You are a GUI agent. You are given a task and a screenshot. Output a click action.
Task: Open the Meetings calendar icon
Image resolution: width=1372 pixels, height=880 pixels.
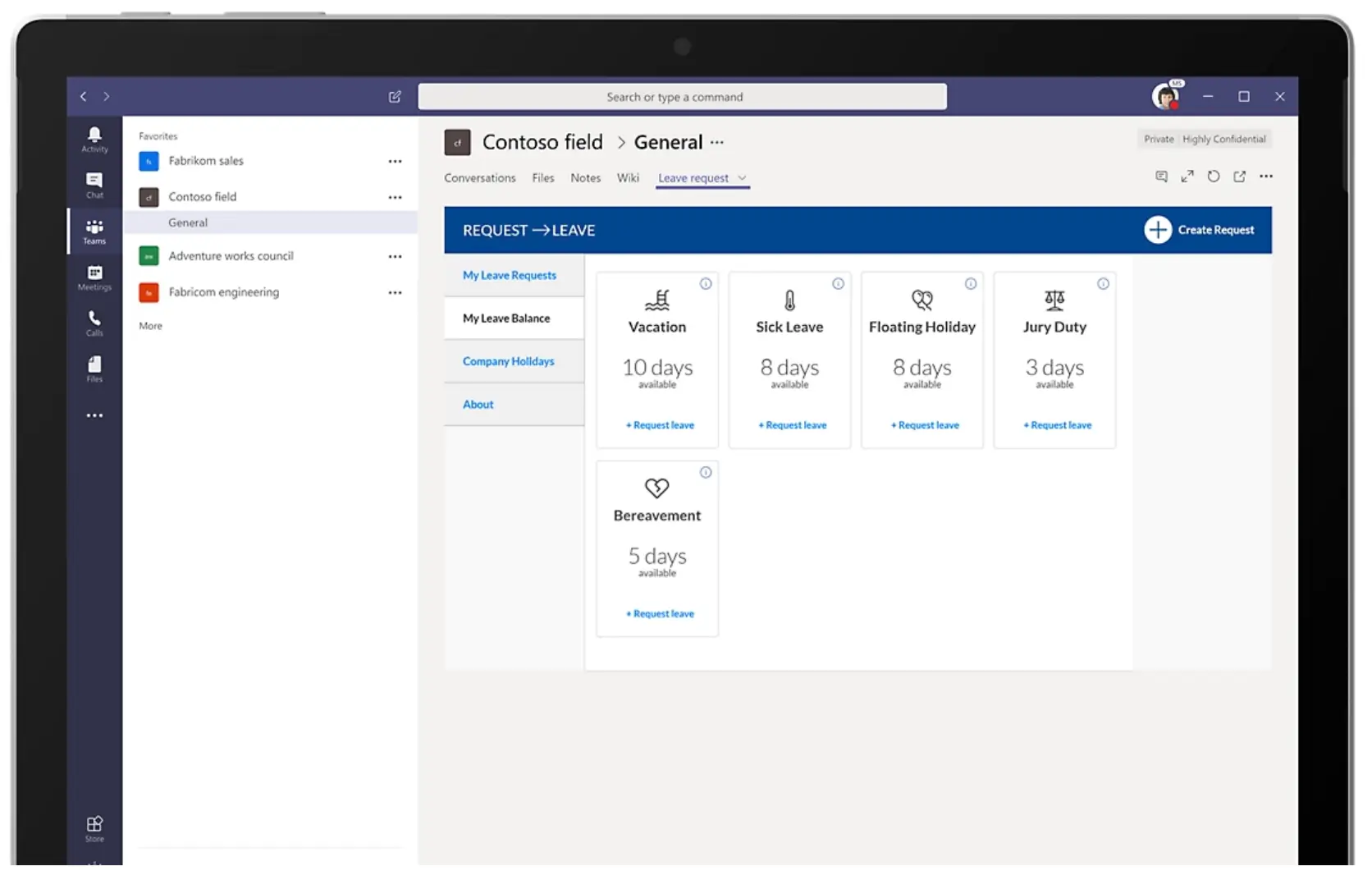coord(94,277)
